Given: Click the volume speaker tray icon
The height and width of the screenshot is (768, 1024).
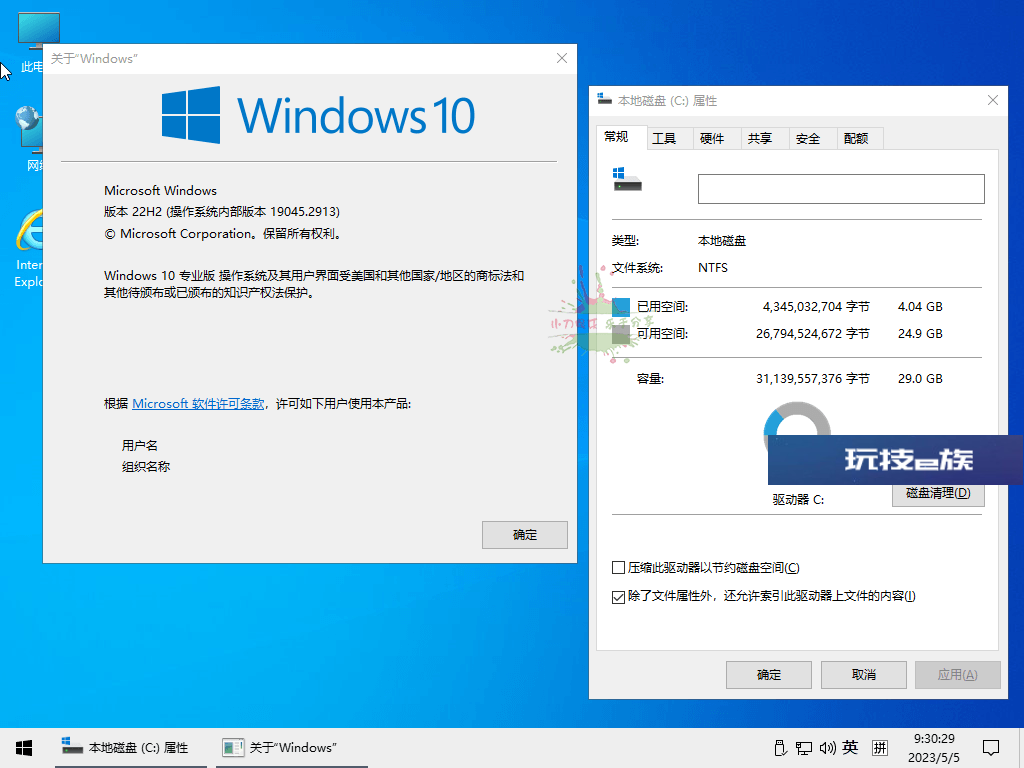Looking at the screenshot, I should pos(827,748).
